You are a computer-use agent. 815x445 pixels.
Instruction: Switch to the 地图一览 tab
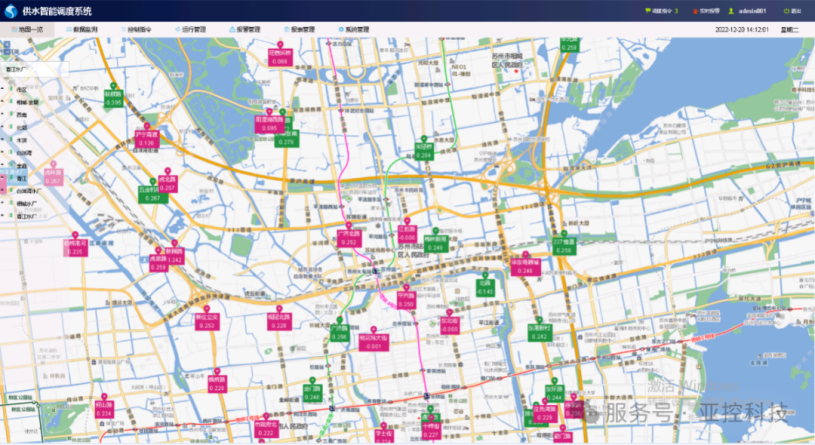point(27,30)
